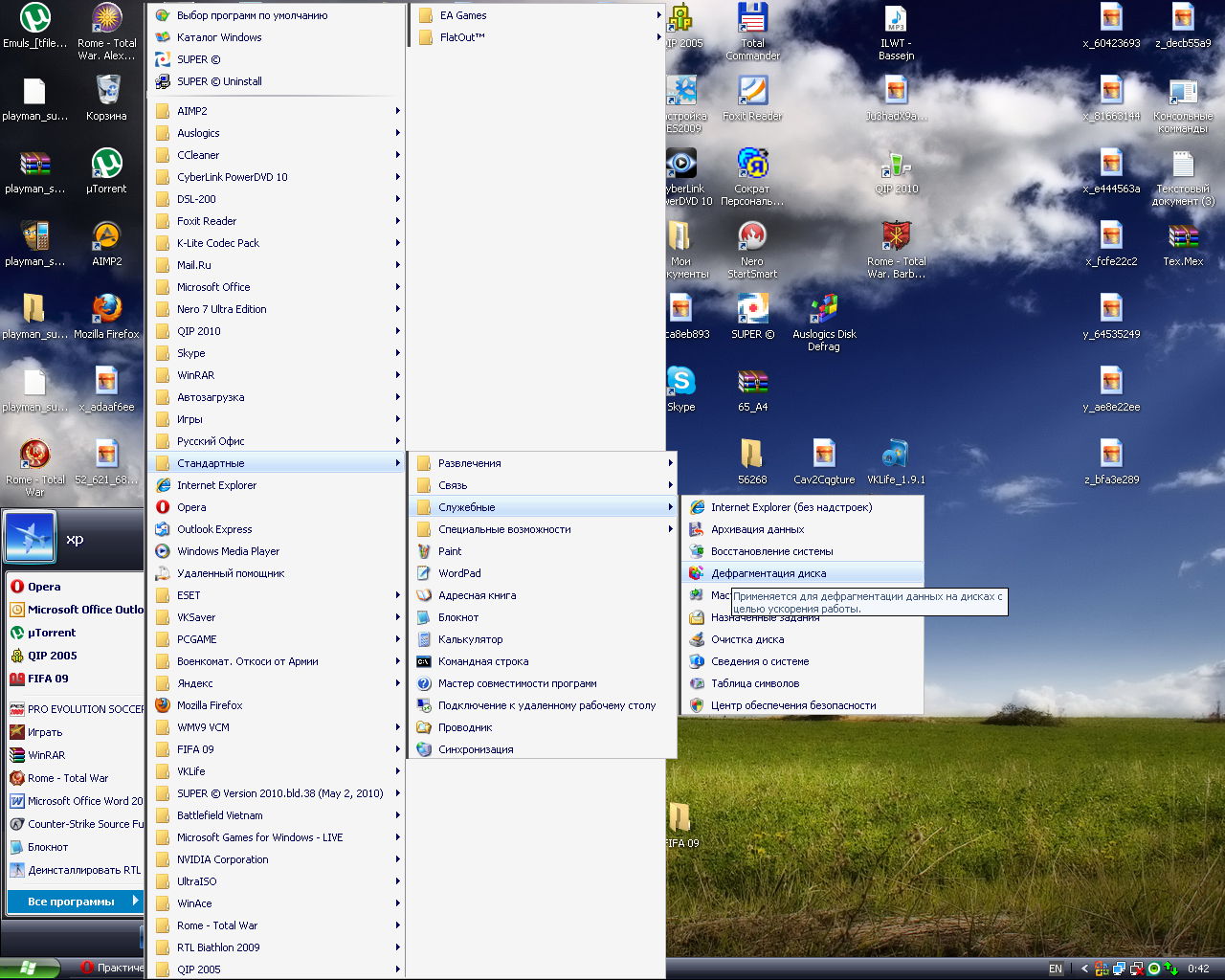Open Калькулятор from the menu
1225x980 pixels.
point(543,639)
